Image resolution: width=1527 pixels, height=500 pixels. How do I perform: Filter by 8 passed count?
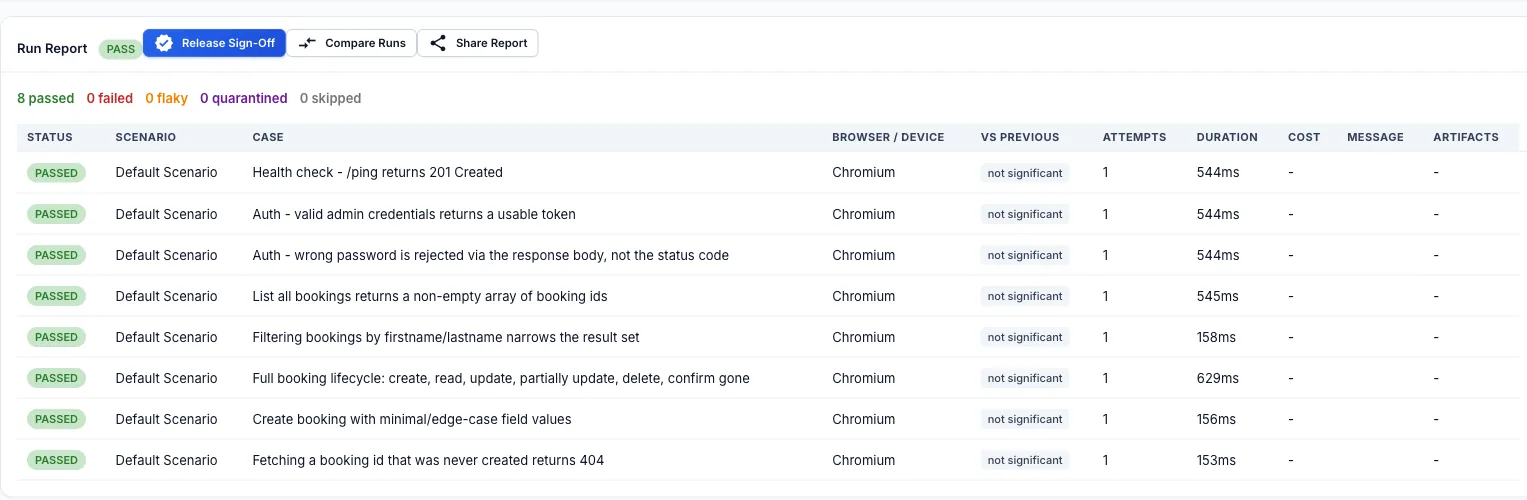(x=46, y=98)
